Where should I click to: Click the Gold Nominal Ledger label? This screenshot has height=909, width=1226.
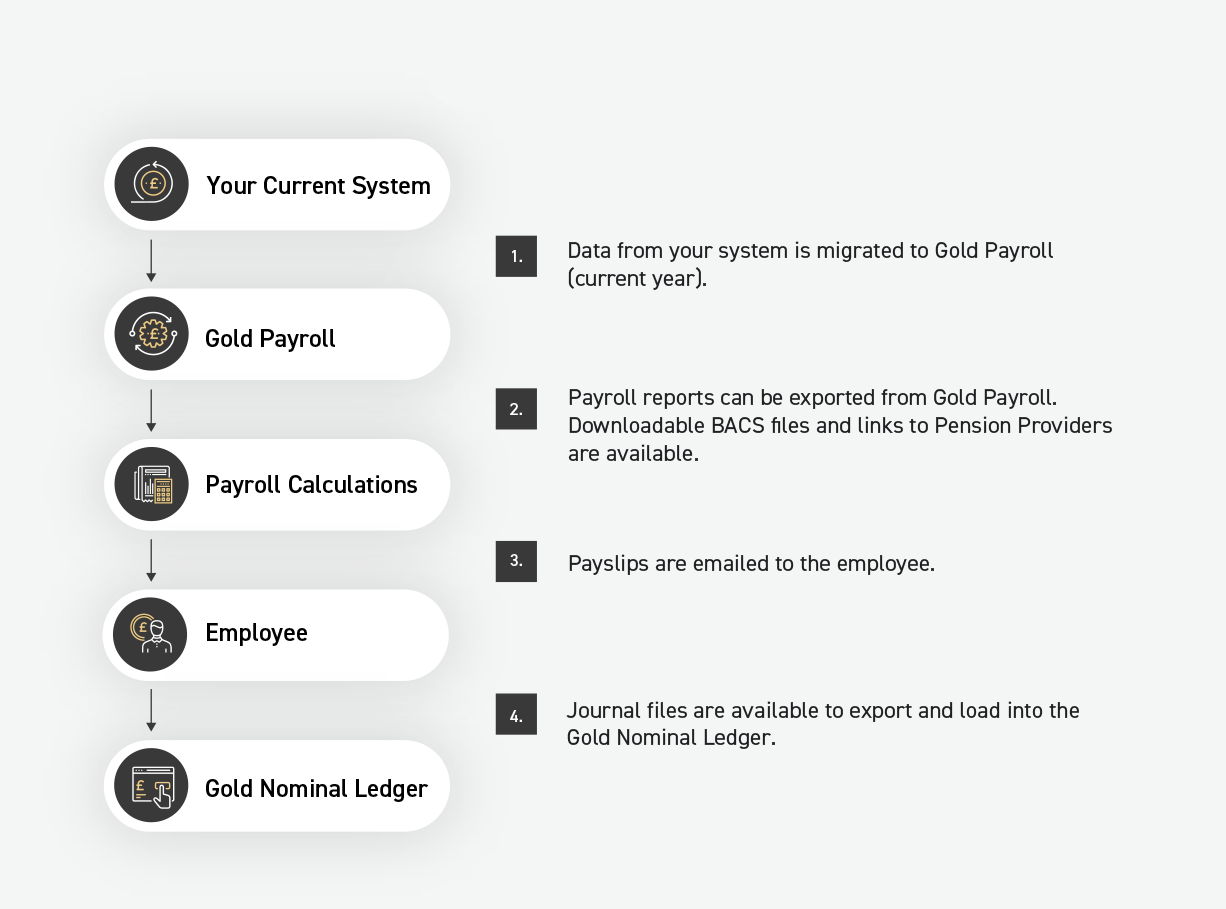click(x=316, y=789)
